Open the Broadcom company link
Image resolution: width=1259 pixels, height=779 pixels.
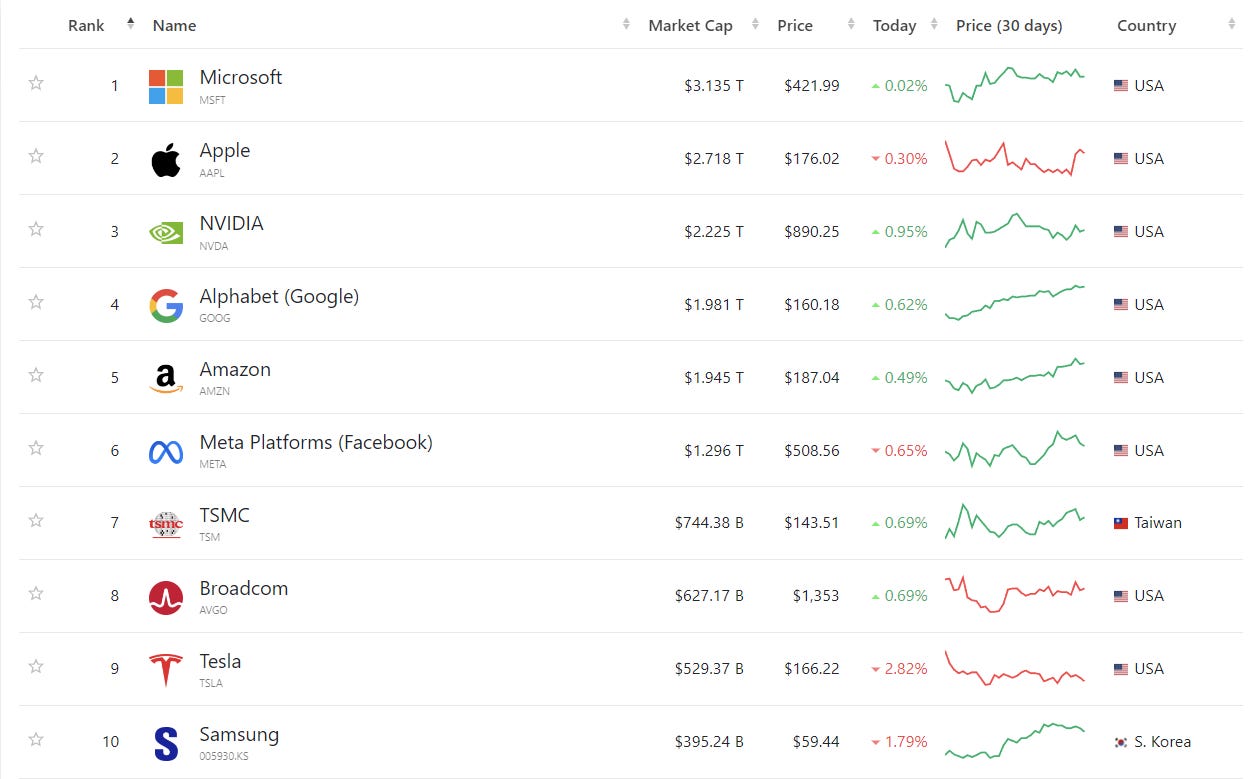pyautogui.click(x=244, y=588)
